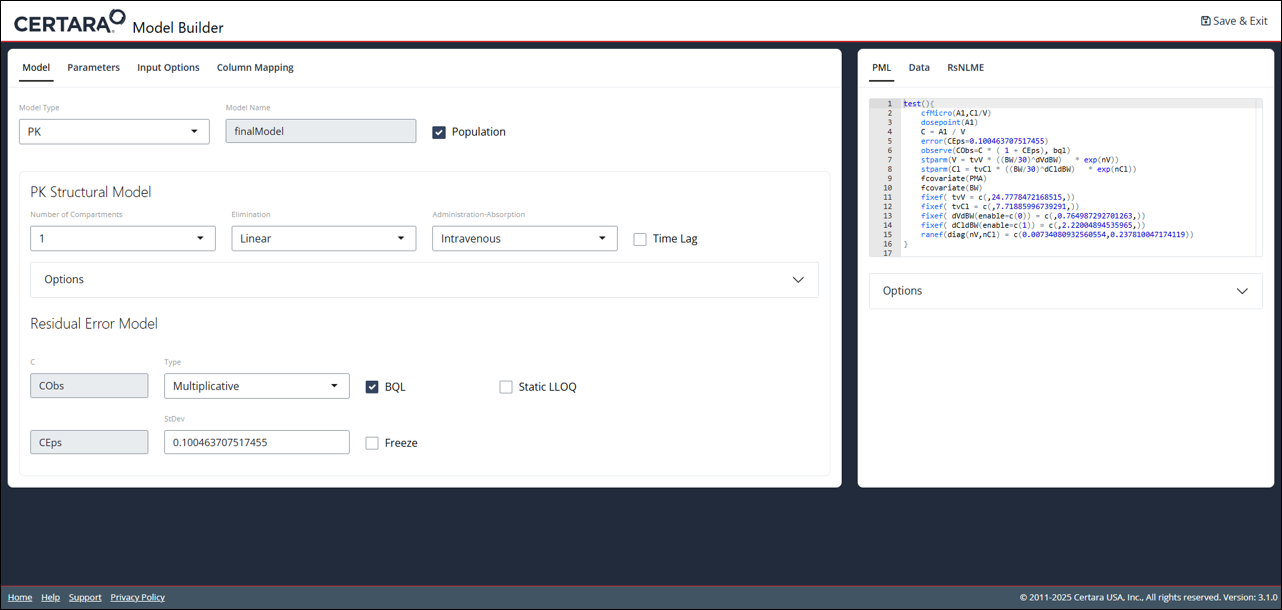This screenshot has height=610, width=1282.
Task: Switch to the Model tab
Action: (x=36, y=68)
